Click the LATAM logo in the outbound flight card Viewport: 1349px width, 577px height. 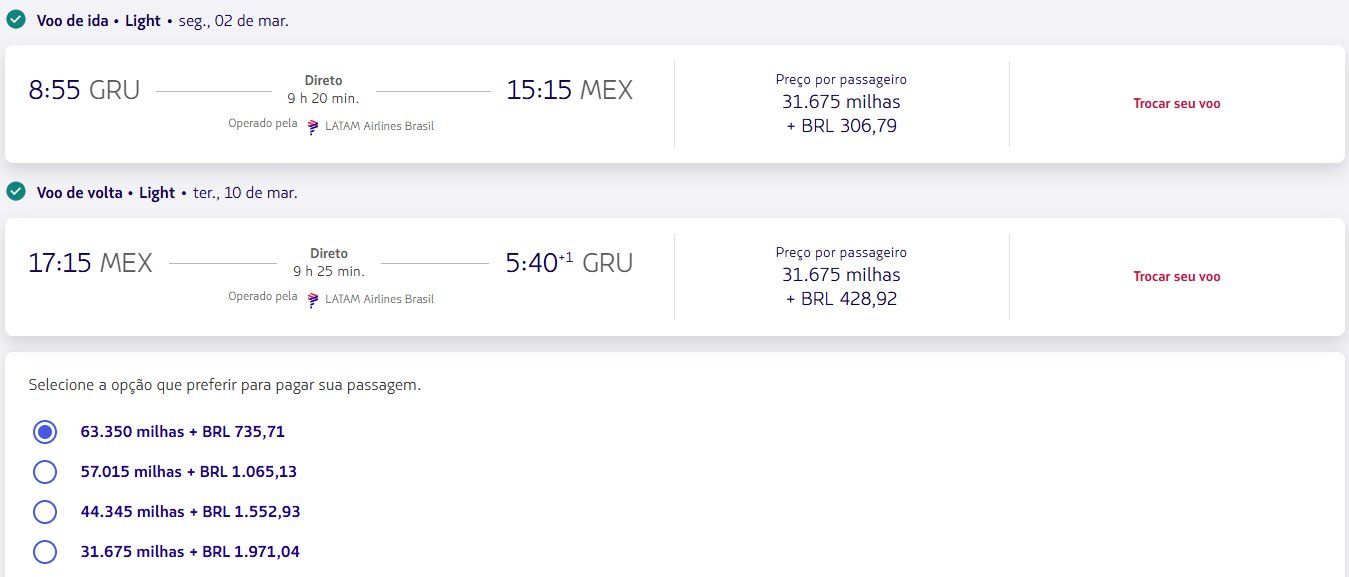[x=314, y=126]
